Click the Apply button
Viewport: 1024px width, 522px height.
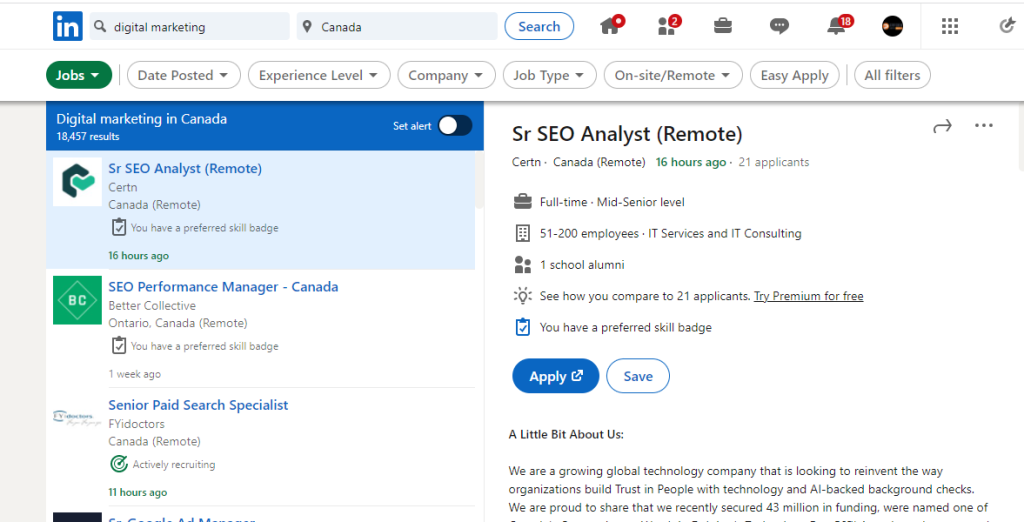pos(556,376)
